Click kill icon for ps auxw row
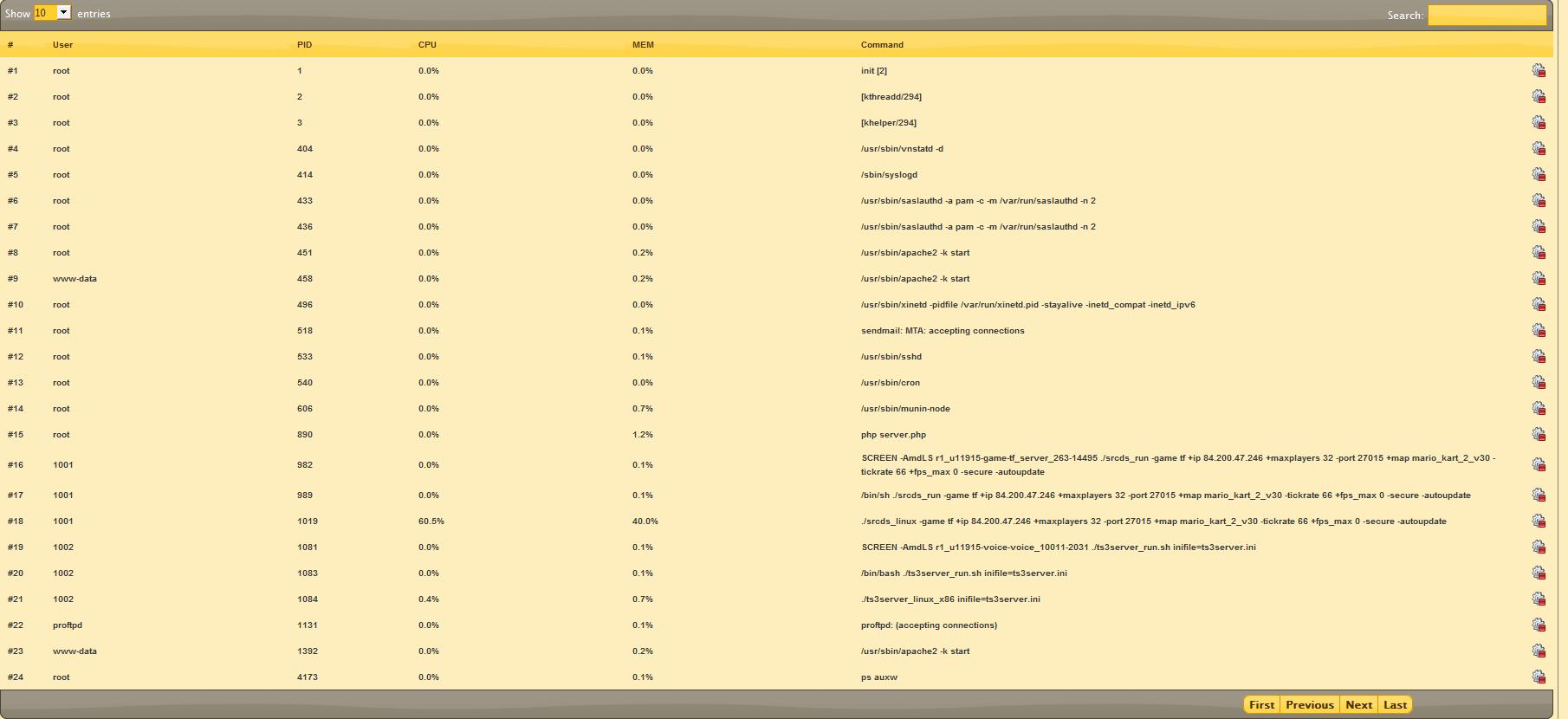 point(1539,677)
